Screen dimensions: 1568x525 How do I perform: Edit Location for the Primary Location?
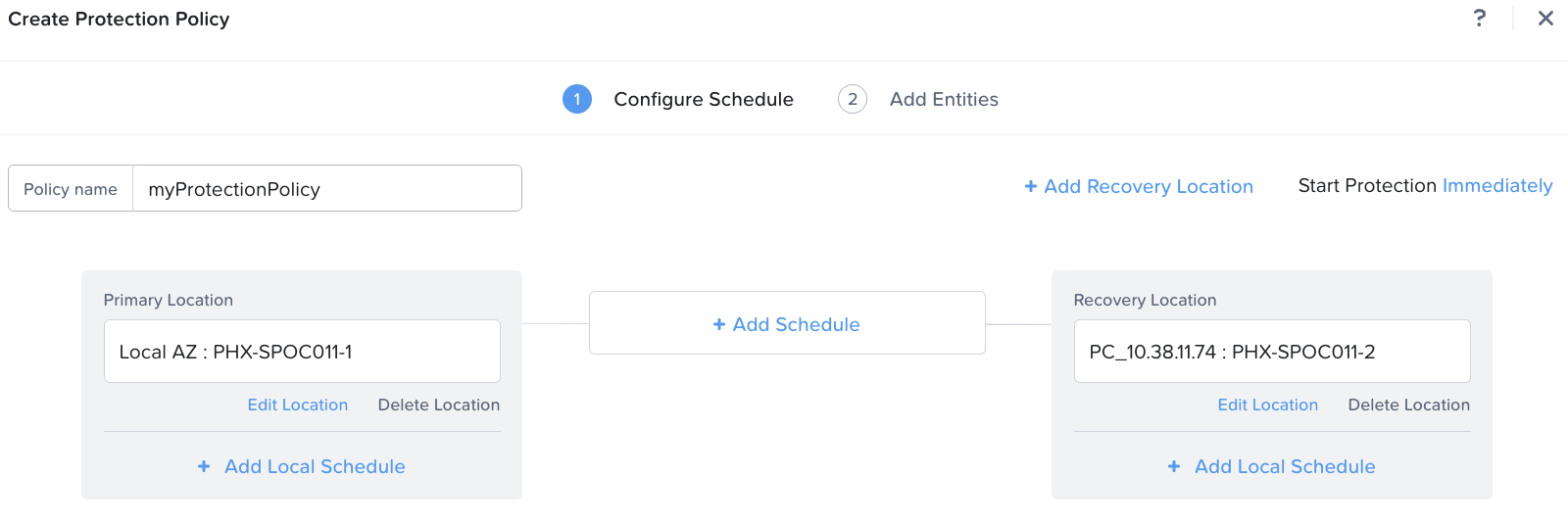(297, 405)
